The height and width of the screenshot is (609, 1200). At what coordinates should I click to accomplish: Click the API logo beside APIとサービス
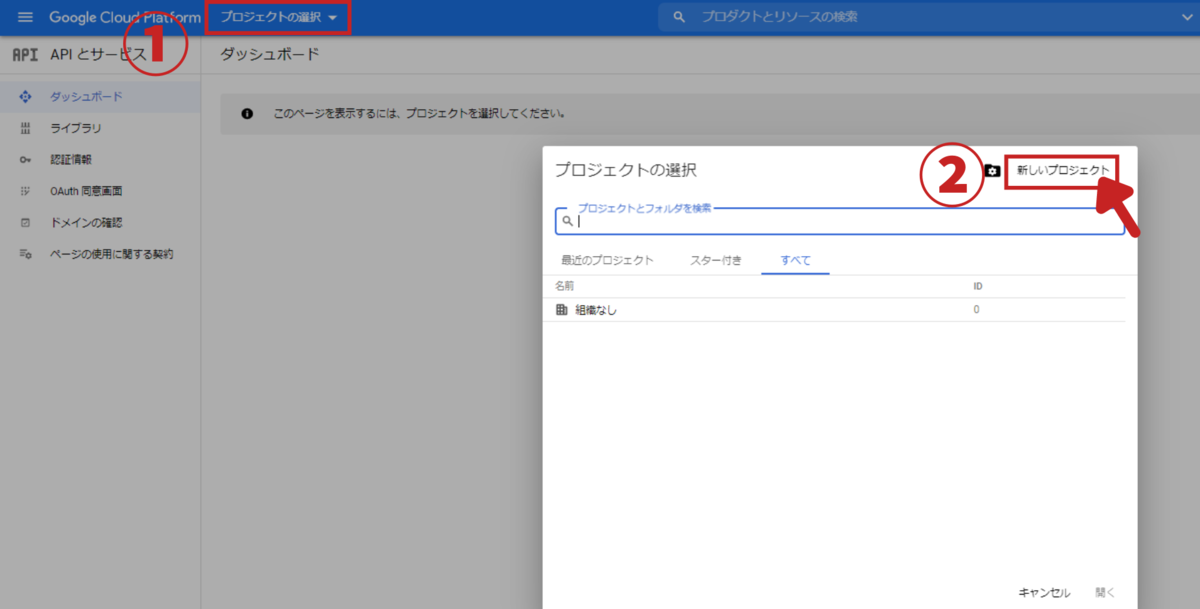[x=25, y=54]
